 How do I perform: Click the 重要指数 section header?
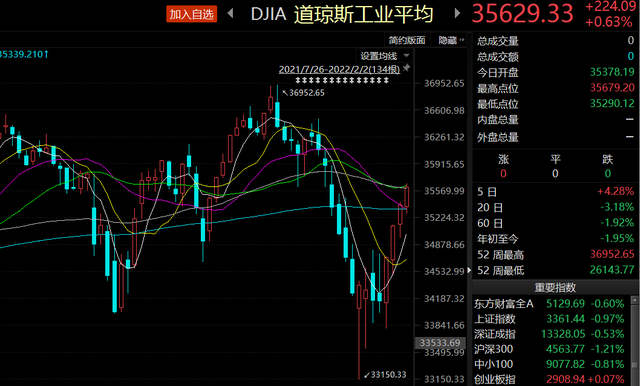[555, 287]
